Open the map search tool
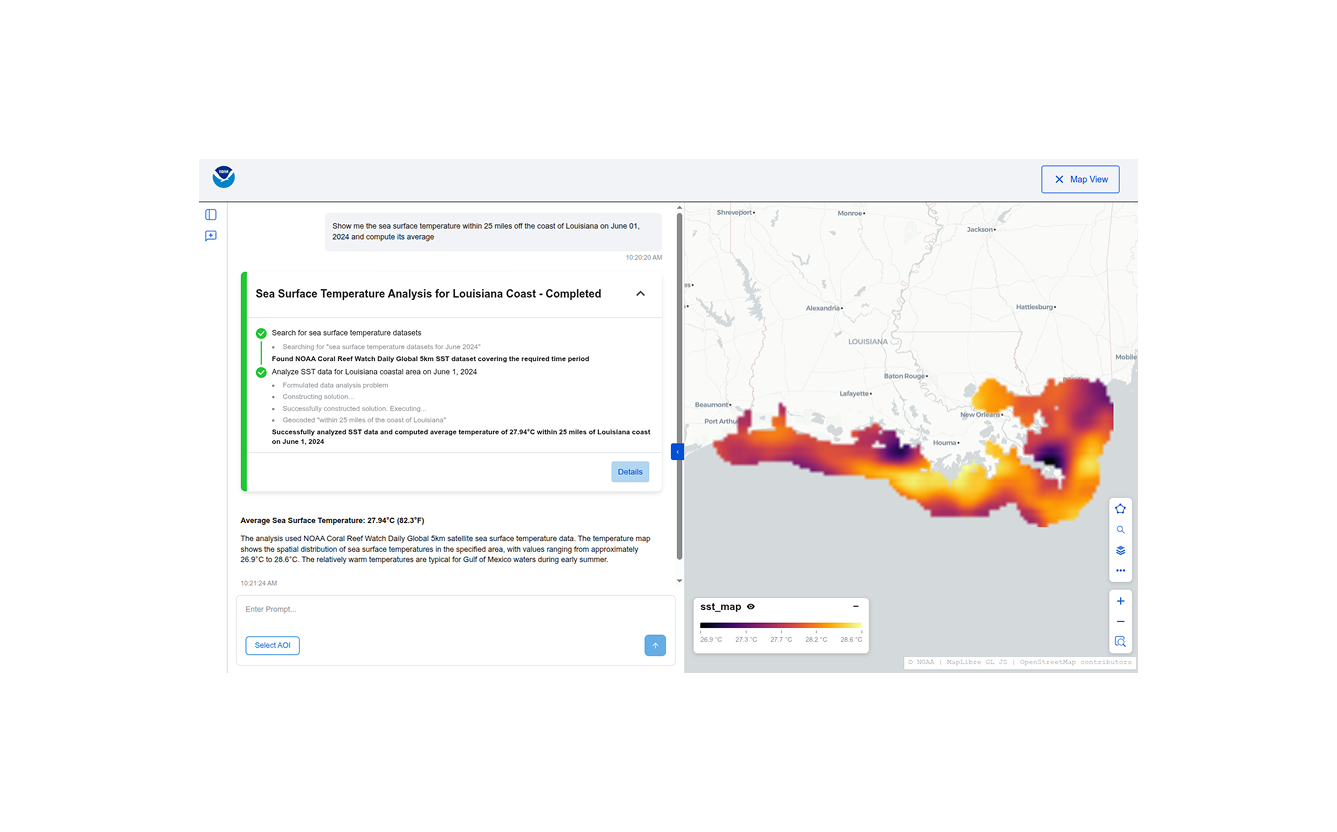Viewport: 1337px width, 832px height. tap(1120, 529)
